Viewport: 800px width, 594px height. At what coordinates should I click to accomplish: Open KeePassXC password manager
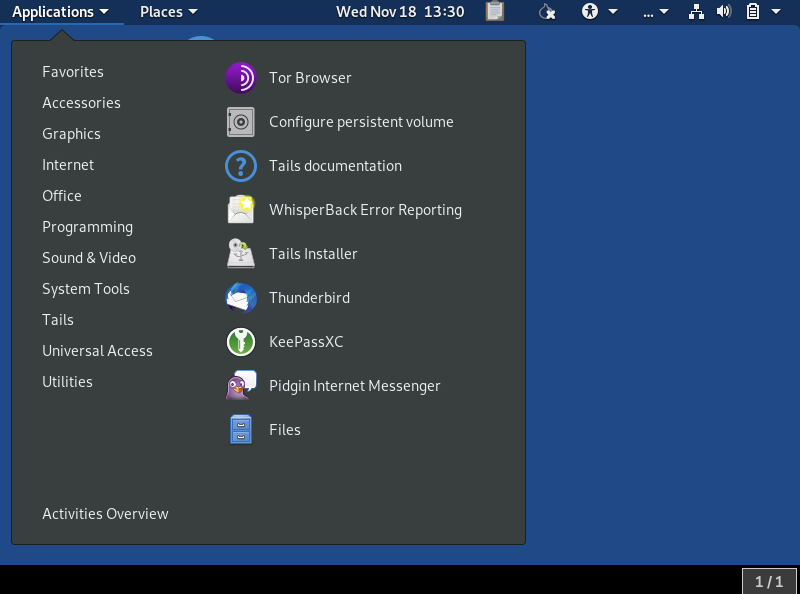(x=305, y=342)
